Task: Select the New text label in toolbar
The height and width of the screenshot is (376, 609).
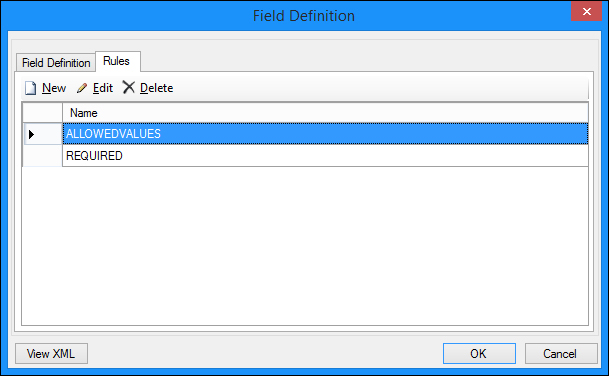Action: 54,88
